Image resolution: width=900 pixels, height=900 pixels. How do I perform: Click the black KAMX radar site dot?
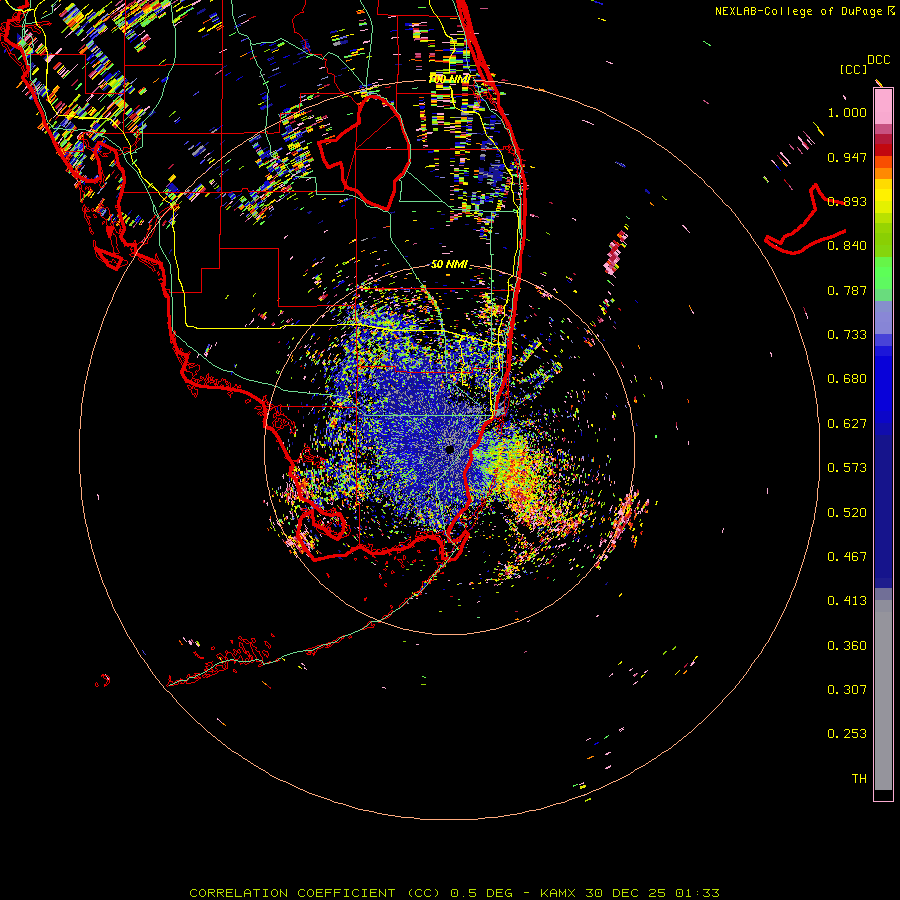[x=450, y=449]
